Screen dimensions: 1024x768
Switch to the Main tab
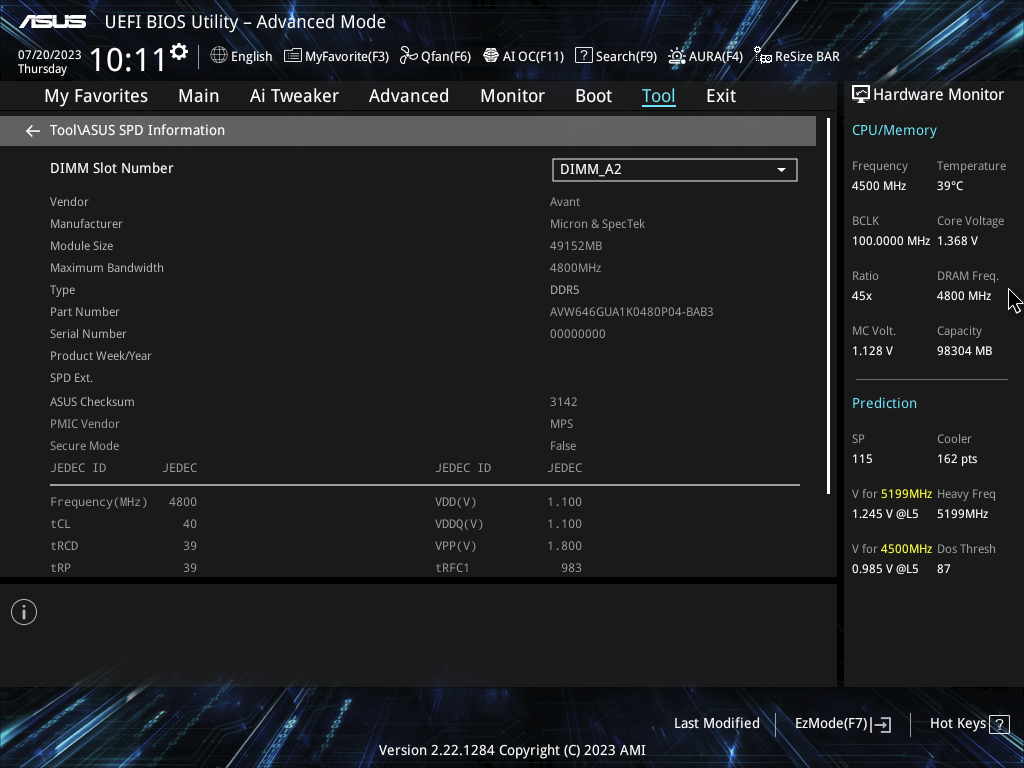pyautogui.click(x=199, y=96)
